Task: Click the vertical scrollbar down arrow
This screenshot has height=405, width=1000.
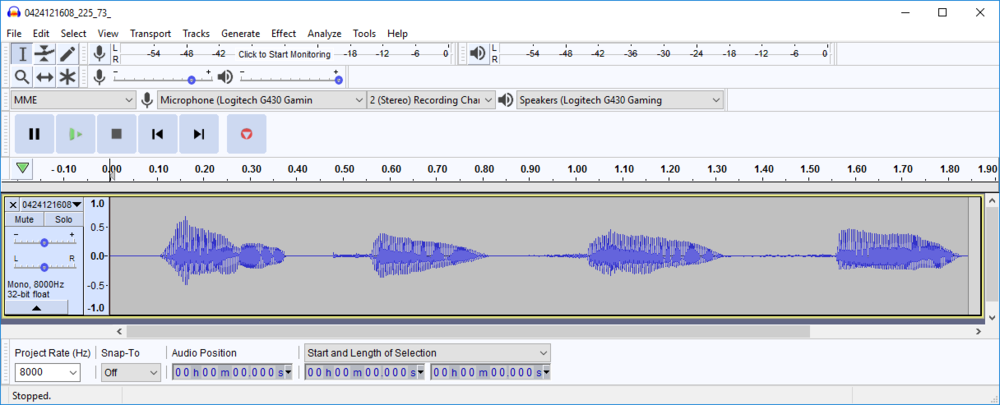Action: 992,317
